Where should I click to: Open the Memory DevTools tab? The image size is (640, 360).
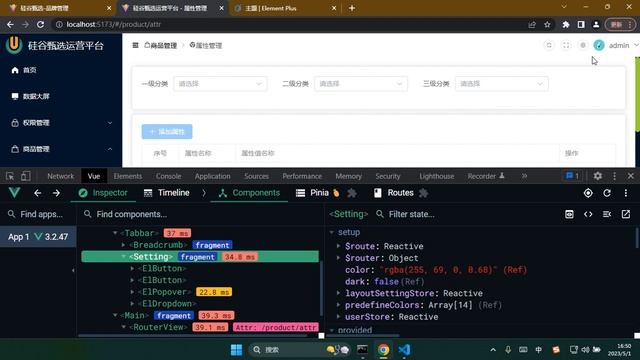348,176
